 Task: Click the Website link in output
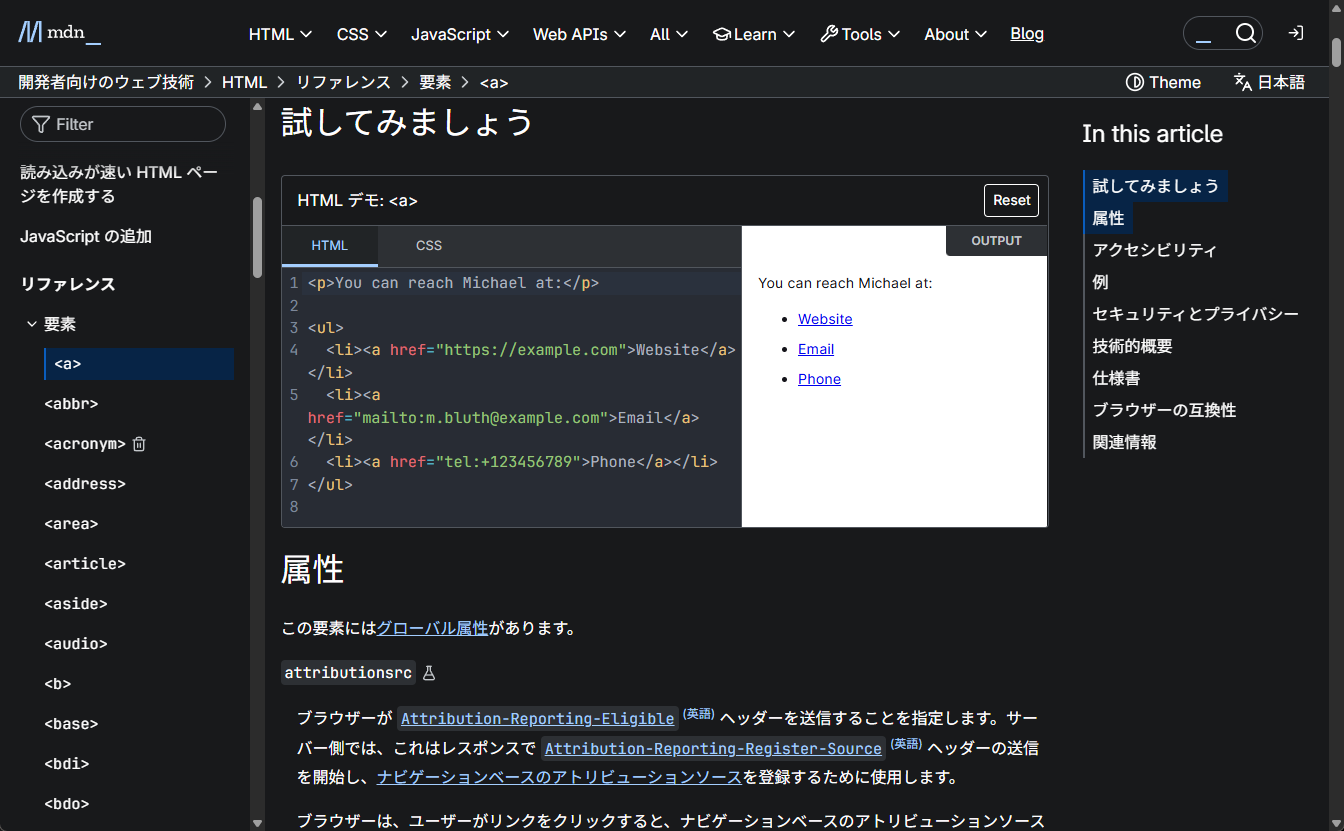click(825, 319)
